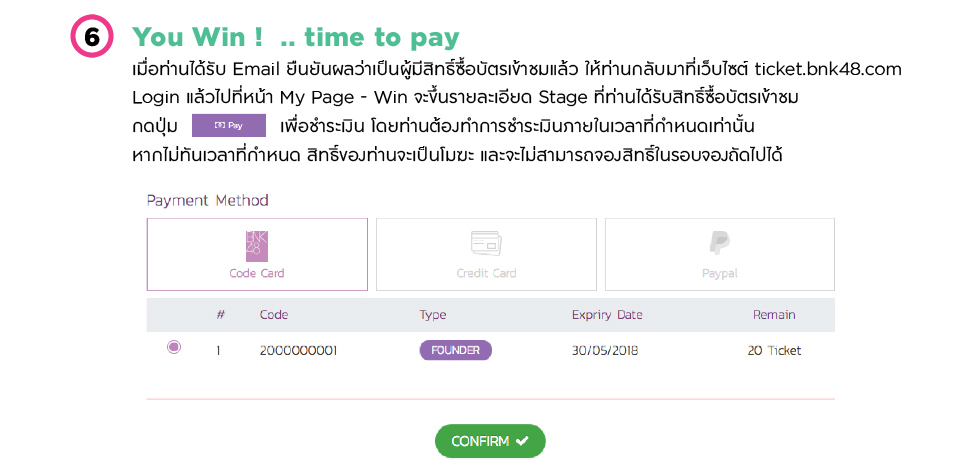Click the checkmark icon on Confirm
Viewport: 960px width, 466px height.
coord(522,441)
